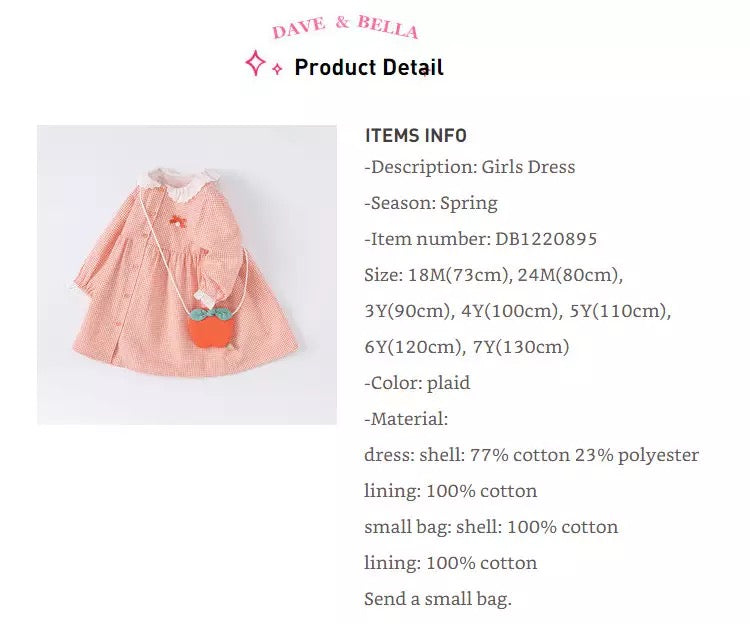Choose the 7Y(130cm) size
750x624 pixels.
(x=521, y=347)
